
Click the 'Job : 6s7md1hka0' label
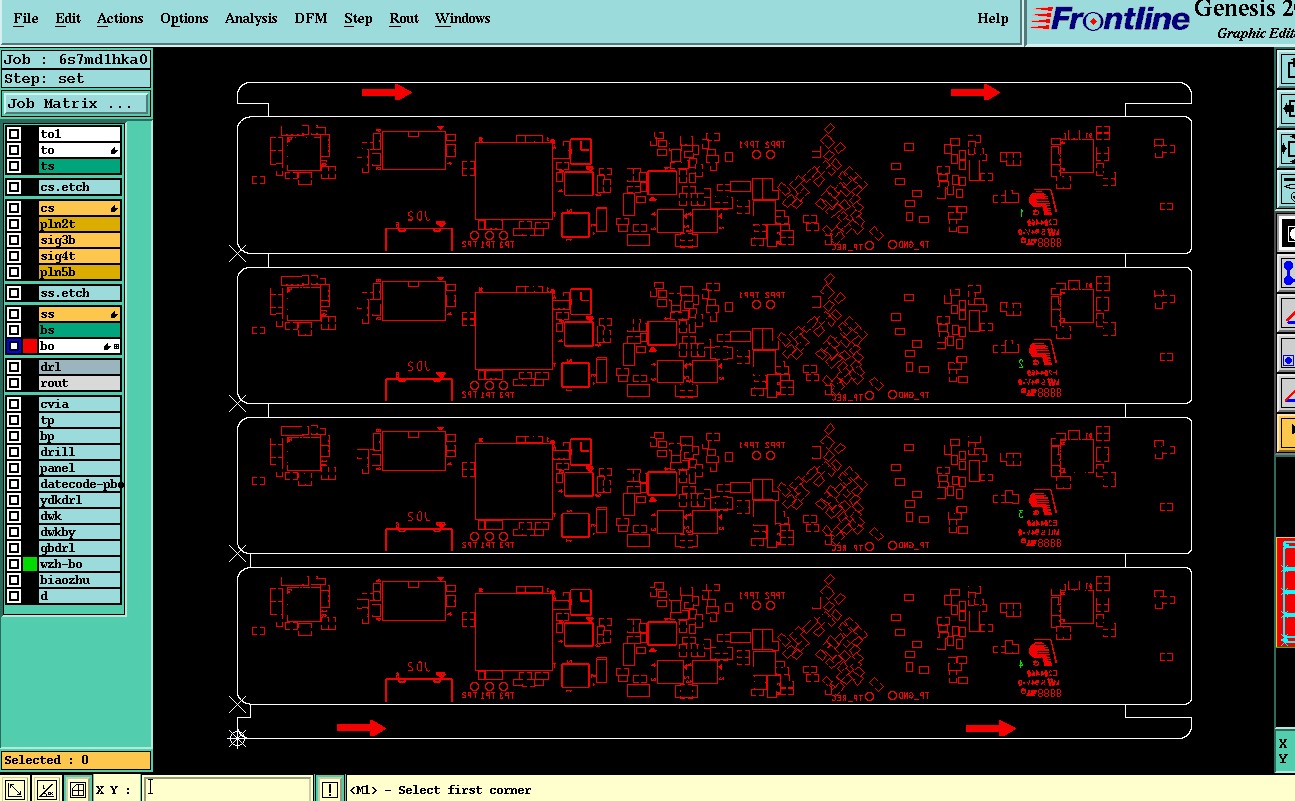pyautogui.click(x=76, y=59)
